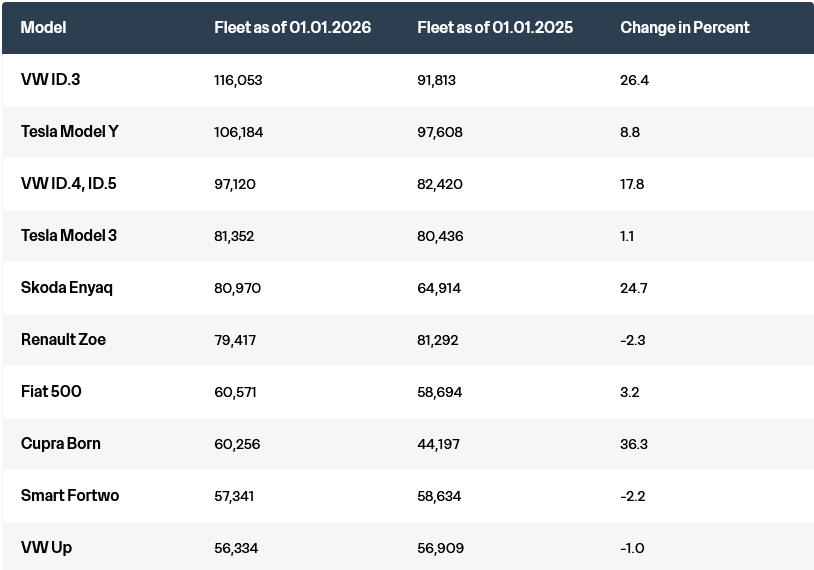The height and width of the screenshot is (570, 814).
Task: Select the Renault Zoe cell
Action: 63,340
